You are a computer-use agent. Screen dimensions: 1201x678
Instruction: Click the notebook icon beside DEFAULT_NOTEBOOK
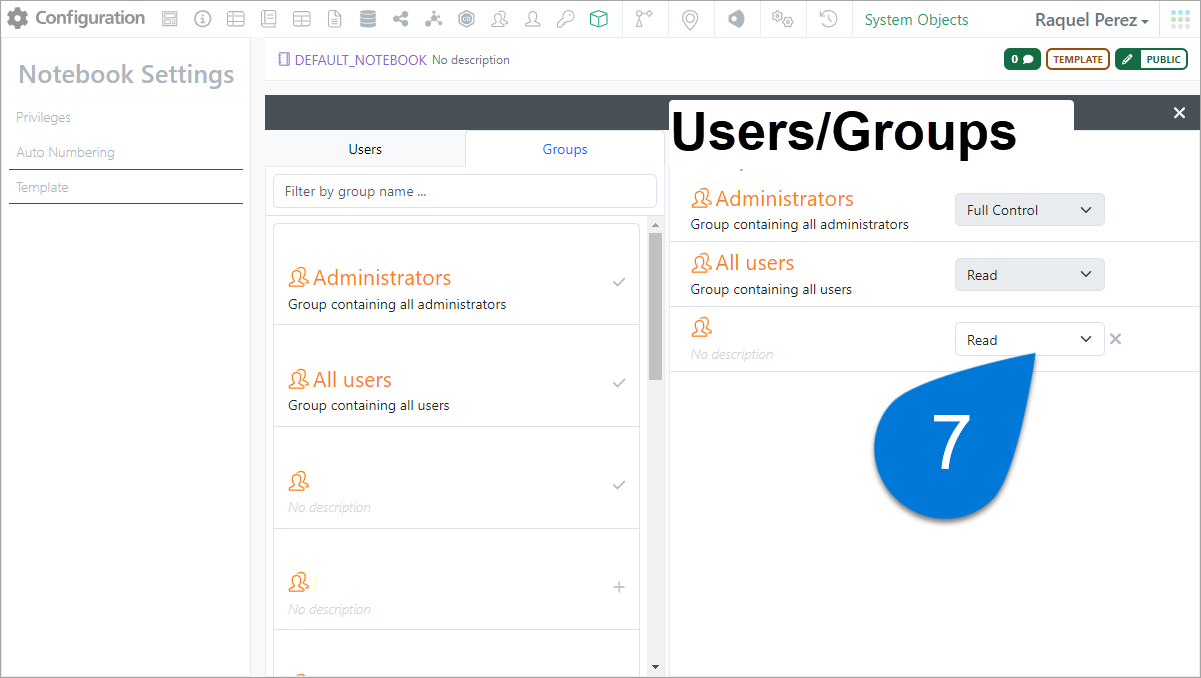pyautogui.click(x=284, y=60)
